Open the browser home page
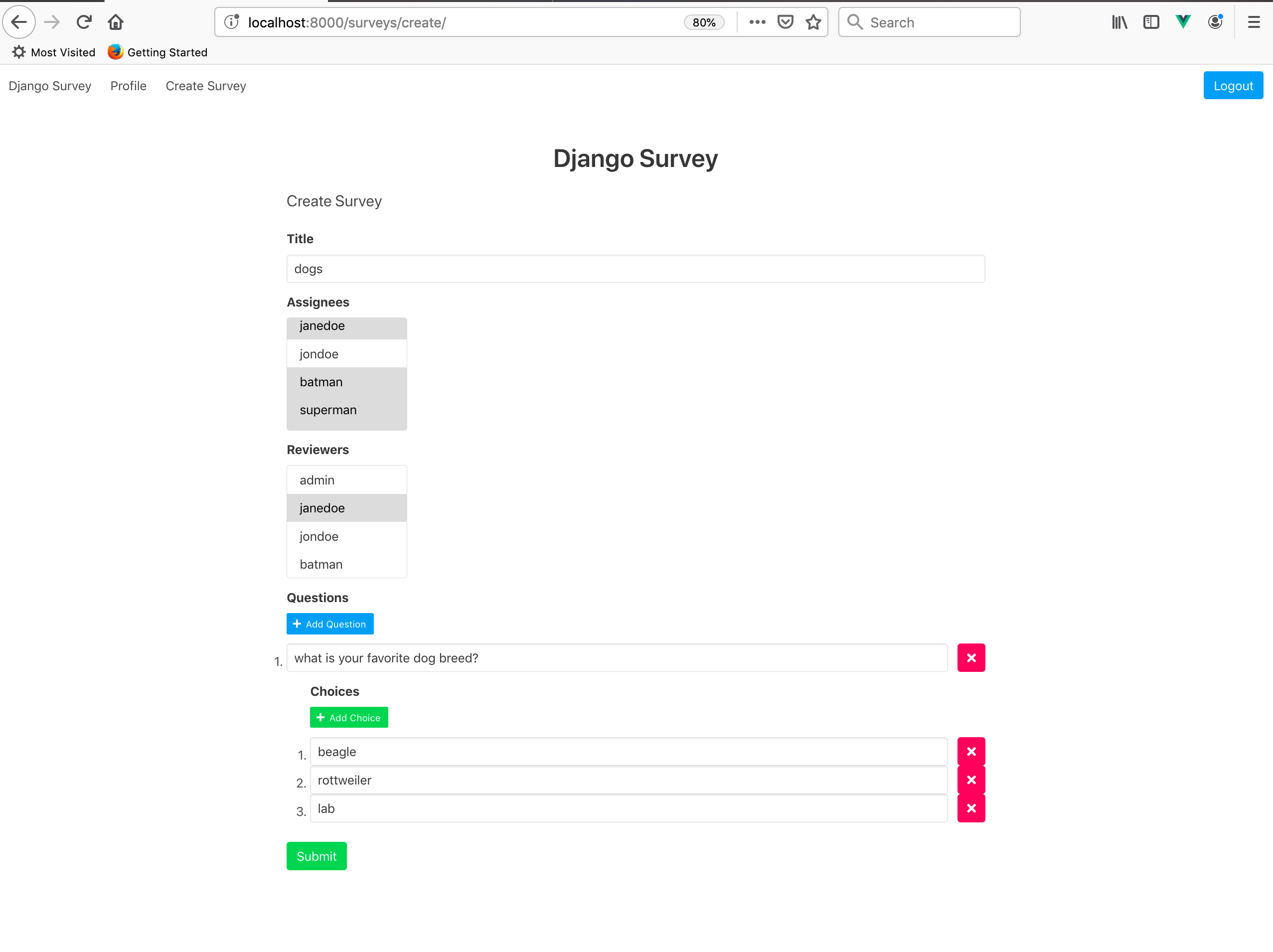The width and height of the screenshot is (1273, 952). click(x=115, y=22)
